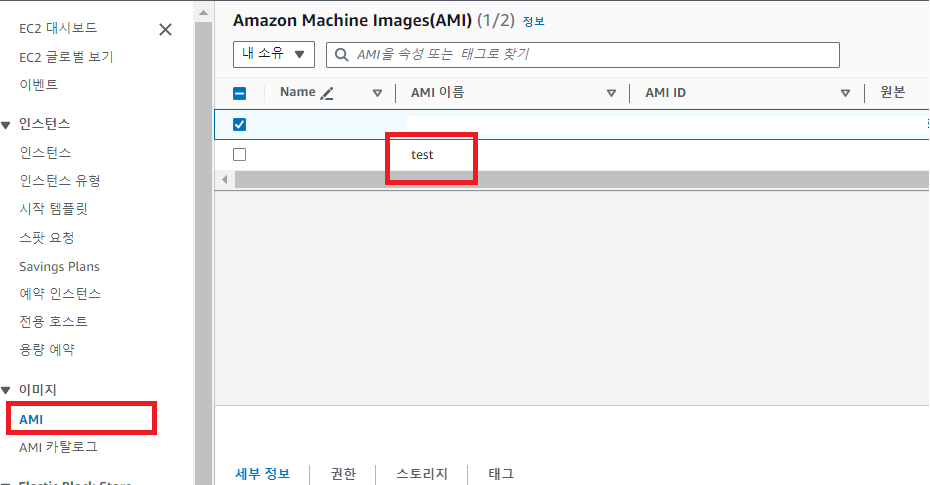
Task: Select AMI in the sidebar
Action: [31, 419]
